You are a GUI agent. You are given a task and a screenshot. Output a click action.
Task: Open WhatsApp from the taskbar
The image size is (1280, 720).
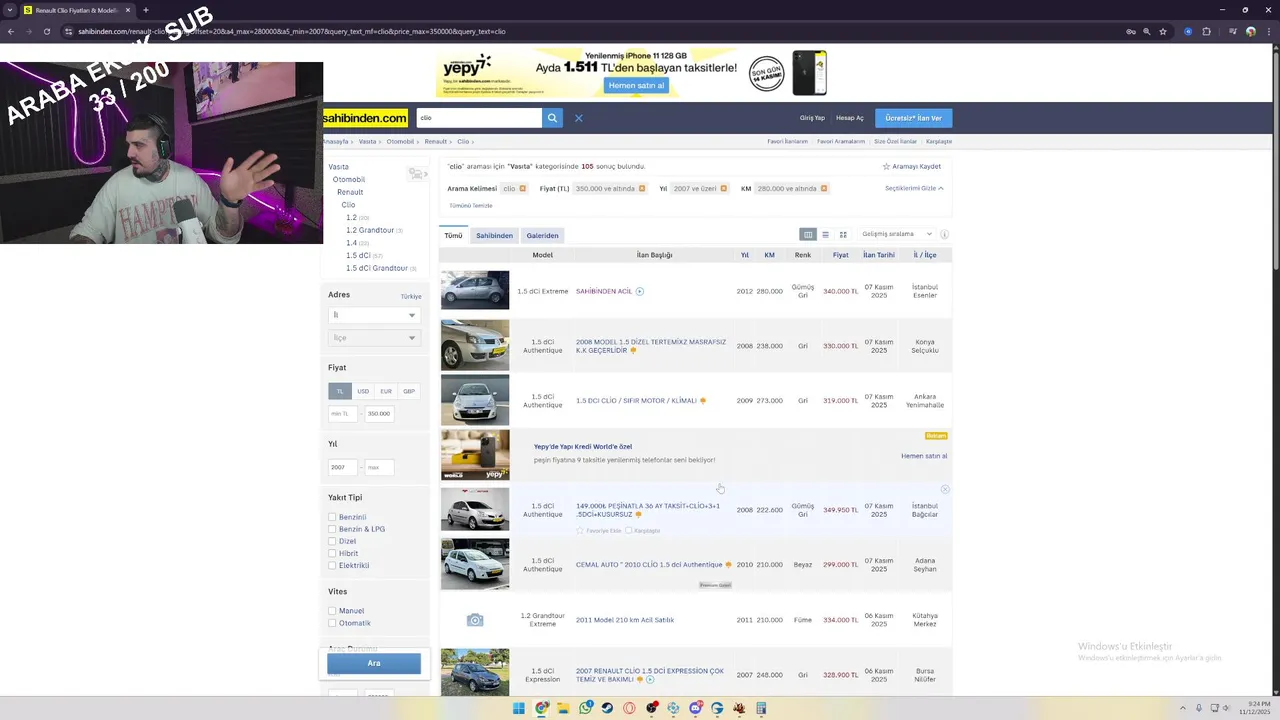pyautogui.click(x=585, y=709)
